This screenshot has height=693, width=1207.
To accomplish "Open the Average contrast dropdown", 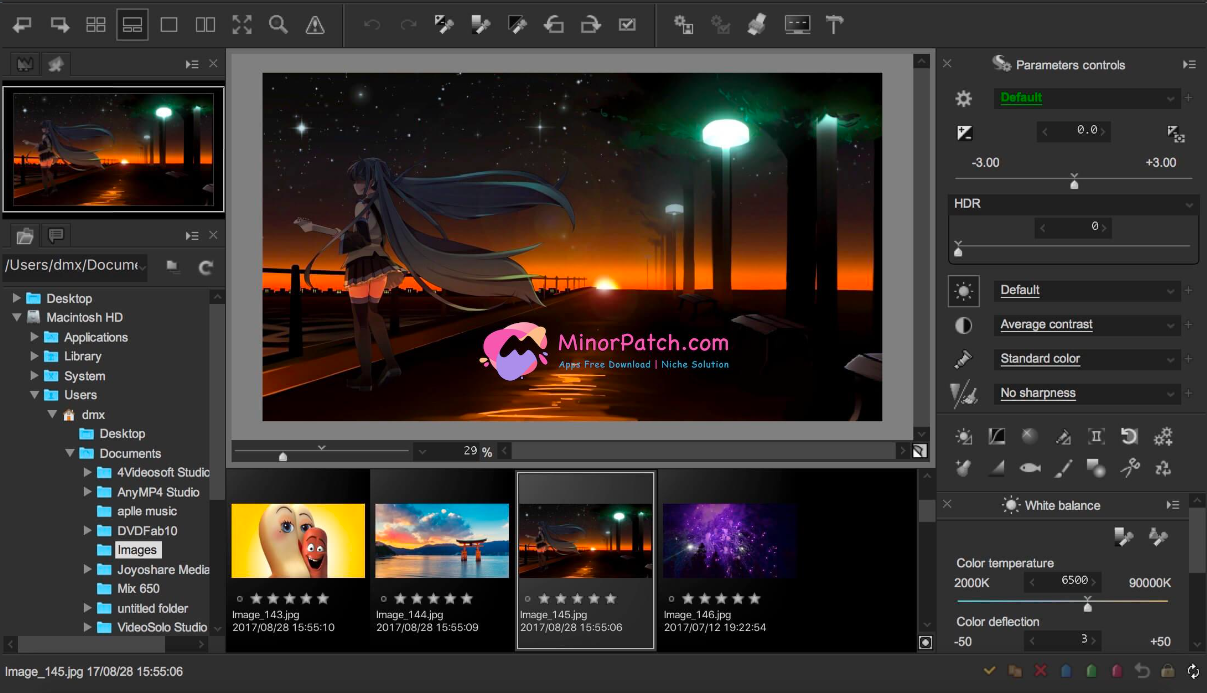I will coord(1087,325).
